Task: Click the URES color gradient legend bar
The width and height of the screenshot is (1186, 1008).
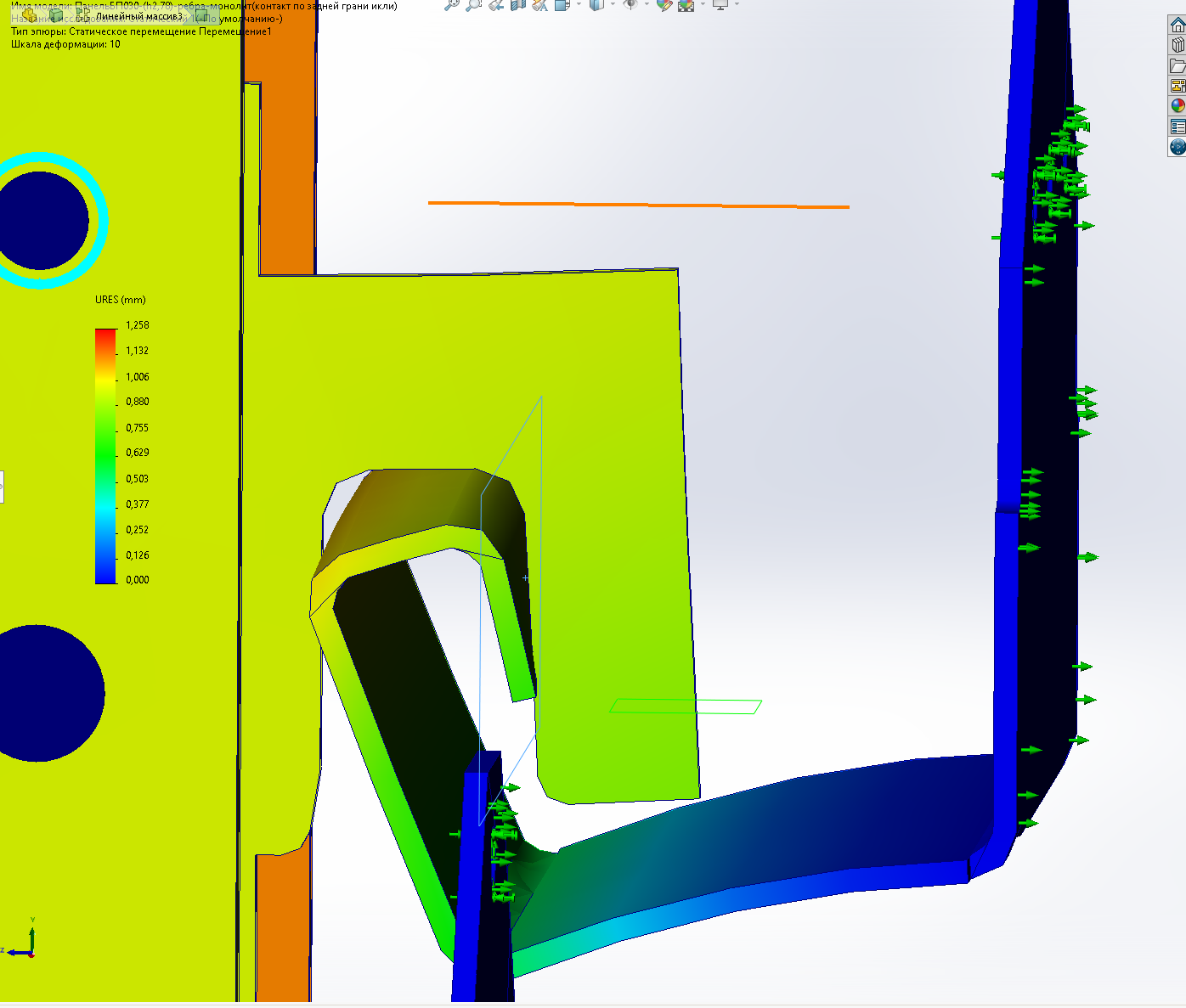Action: click(x=105, y=455)
